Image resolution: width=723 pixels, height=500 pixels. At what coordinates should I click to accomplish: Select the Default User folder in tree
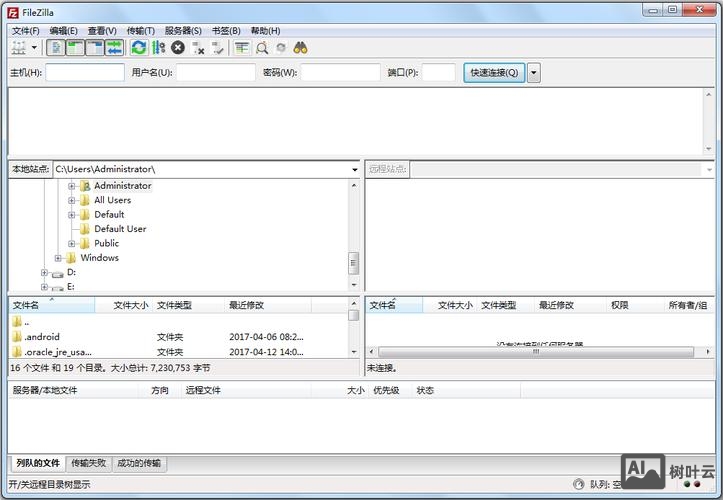[120, 229]
